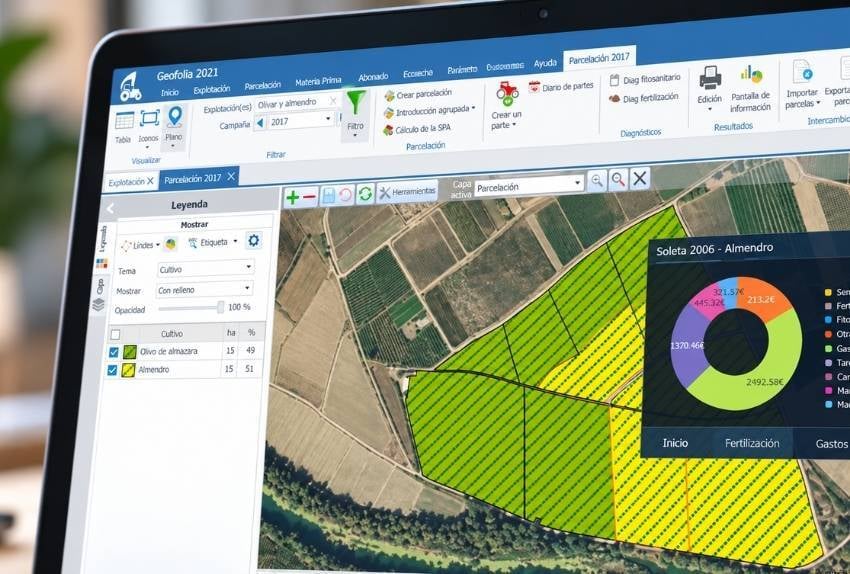Image resolution: width=850 pixels, height=574 pixels.
Task: Click the green plus map tool
Action: (292, 197)
